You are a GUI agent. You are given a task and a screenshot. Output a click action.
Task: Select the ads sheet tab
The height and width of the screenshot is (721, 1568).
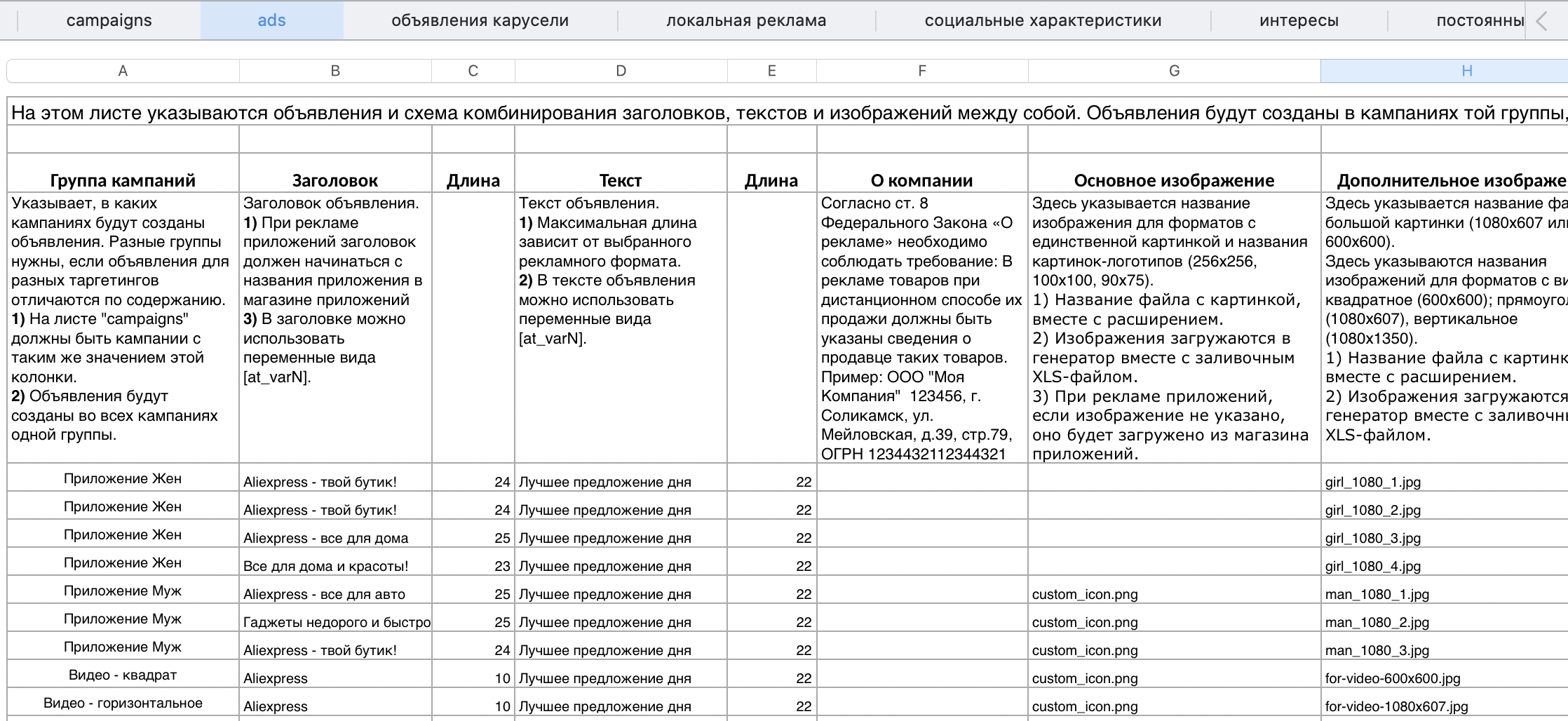click(x=271, y=20)
